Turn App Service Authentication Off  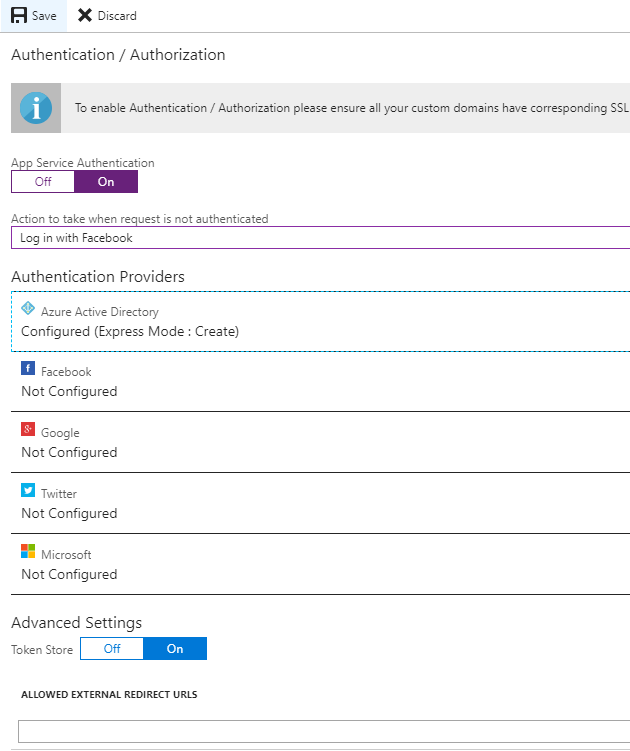[x=43, y=182]
